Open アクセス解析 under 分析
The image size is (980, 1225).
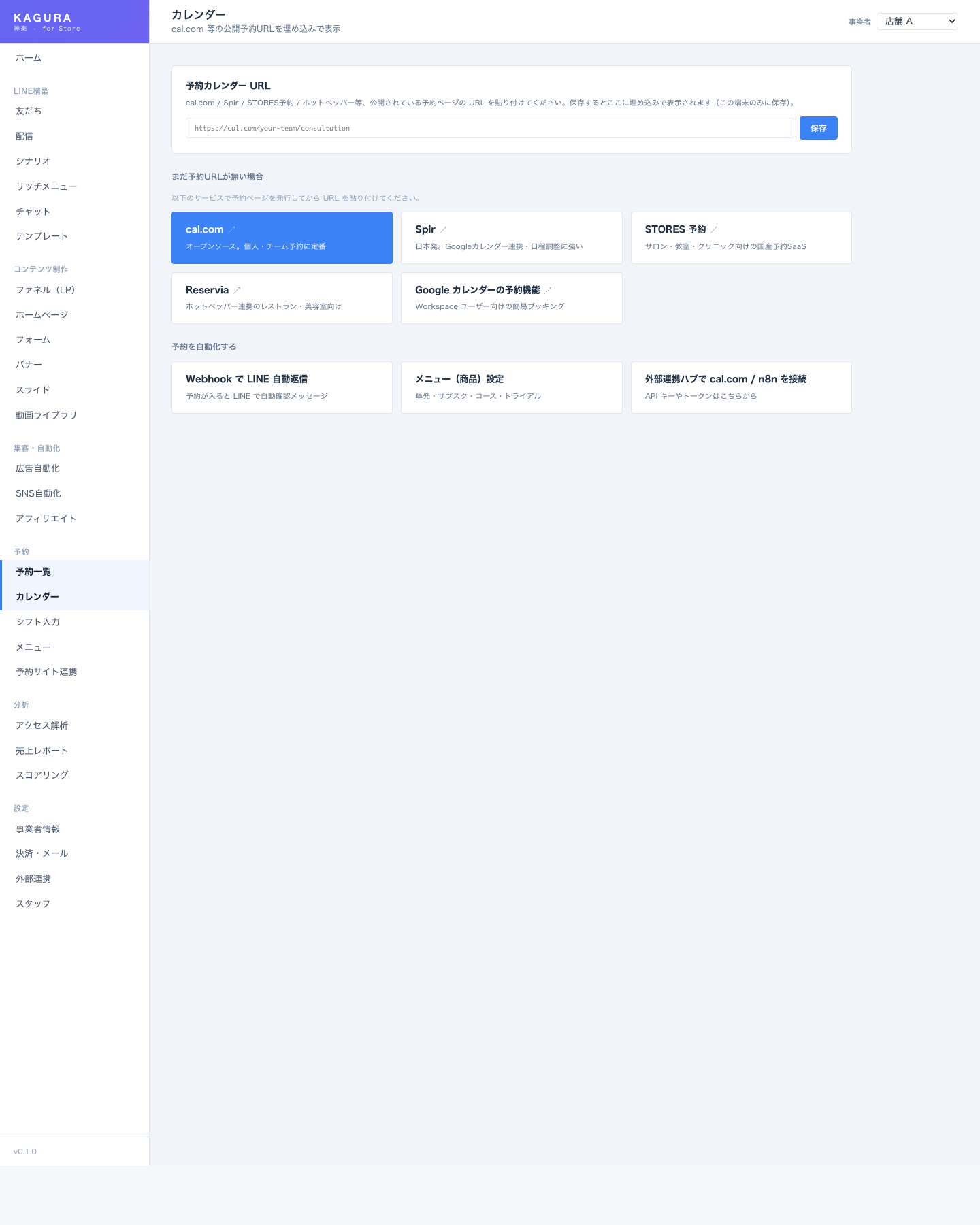click(x=42, y=725)
